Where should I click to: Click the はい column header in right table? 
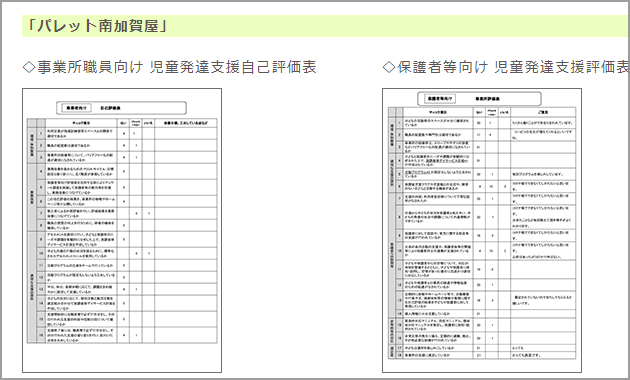pos(479,112)
